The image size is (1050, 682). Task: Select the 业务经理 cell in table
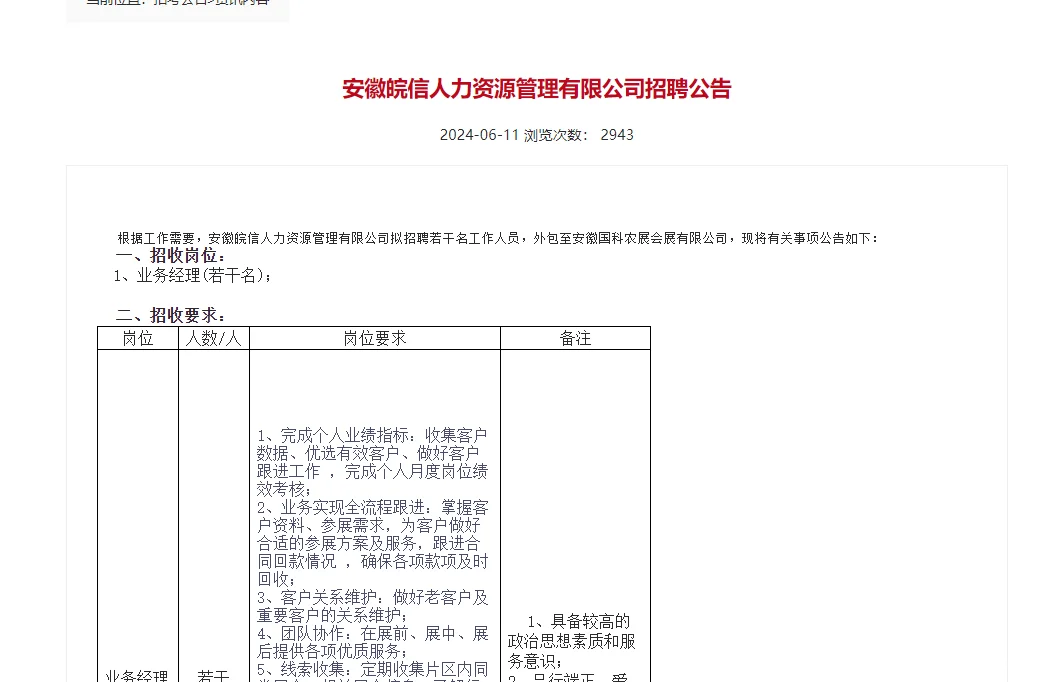tap(137, 675)
